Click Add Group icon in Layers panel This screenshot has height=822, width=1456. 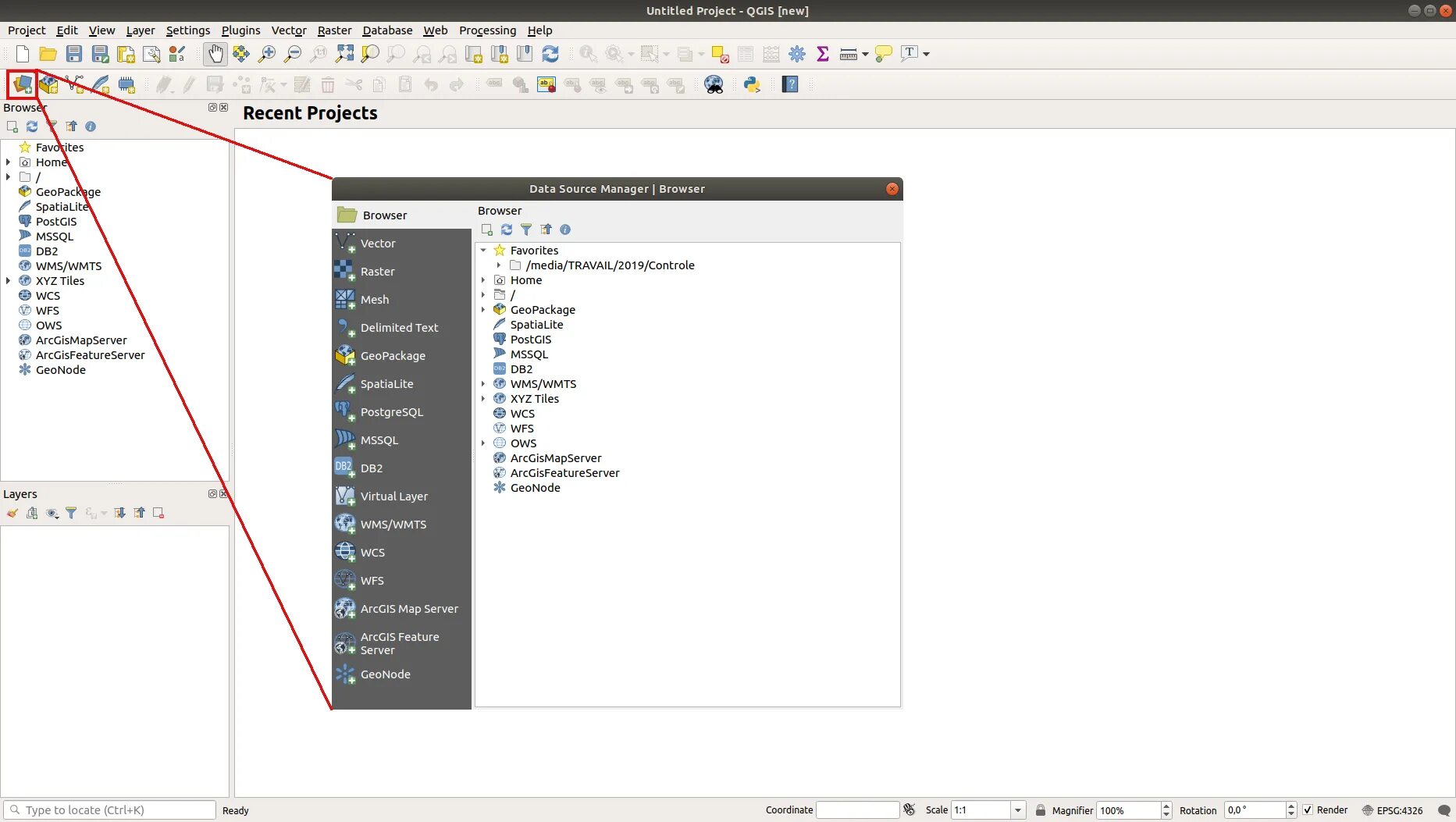32,513
